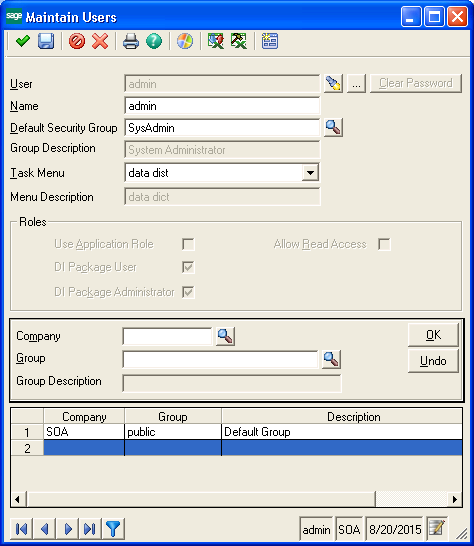Click the memo notepad icon in status bar

(437, 528)
